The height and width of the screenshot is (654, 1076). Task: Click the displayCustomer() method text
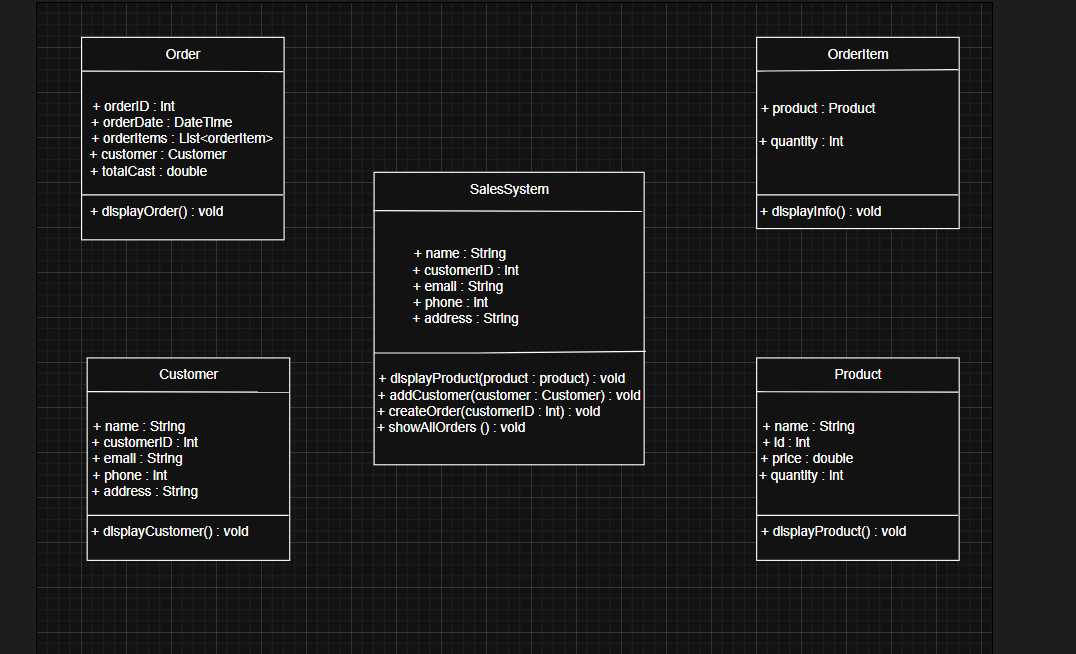coord(170,532)
